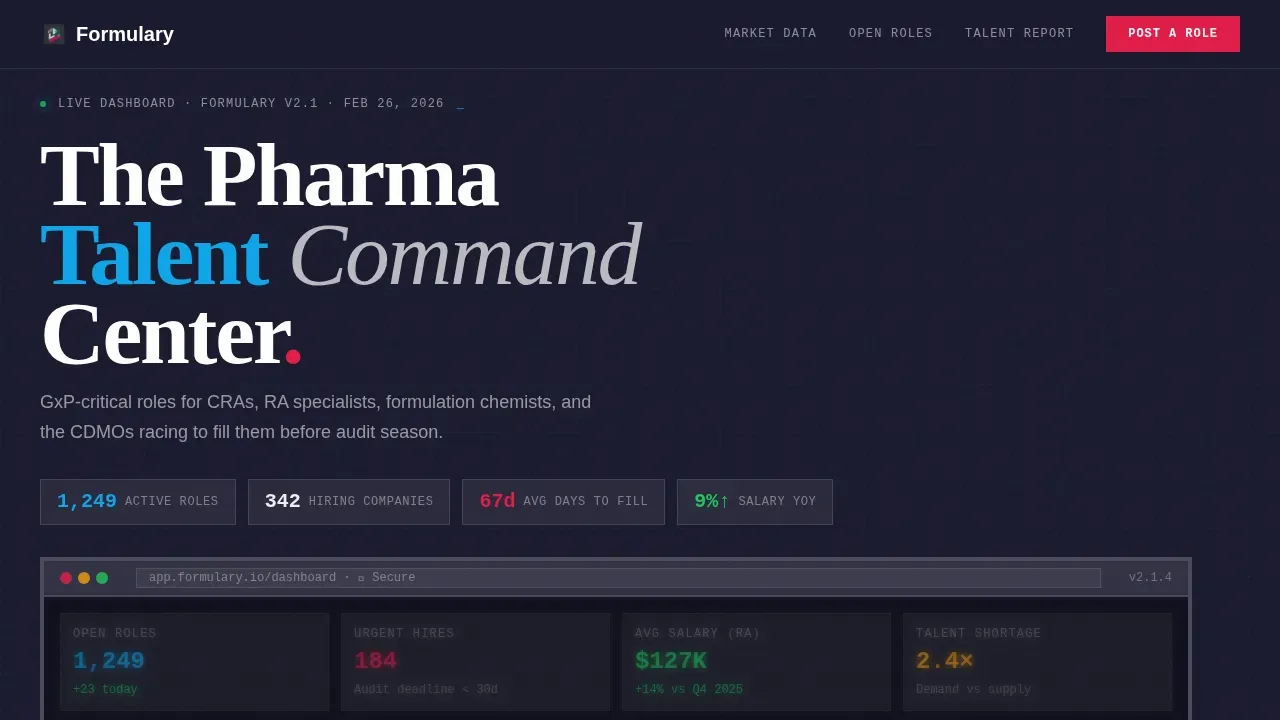The image size is (1280, 720).
Task: Select the 67d Avg Days to Fill stat
Action: point(563,502)
